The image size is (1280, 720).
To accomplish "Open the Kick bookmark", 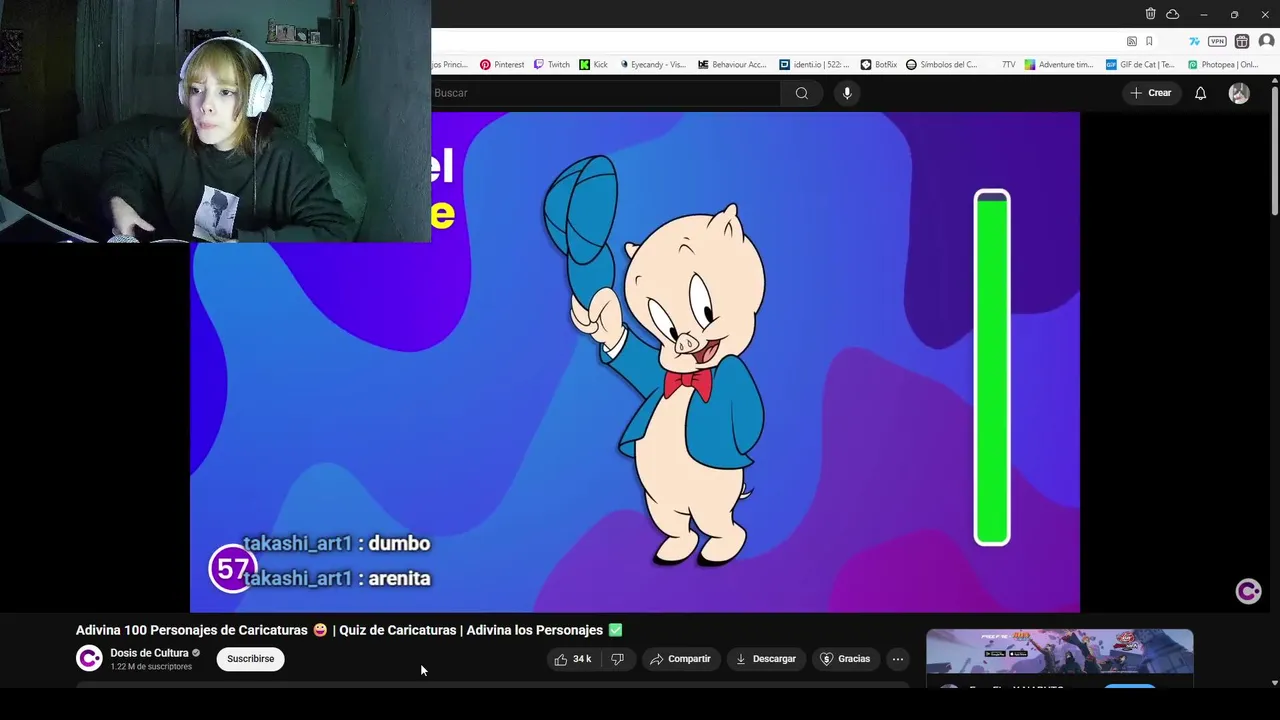I will [x=594, y=65].
